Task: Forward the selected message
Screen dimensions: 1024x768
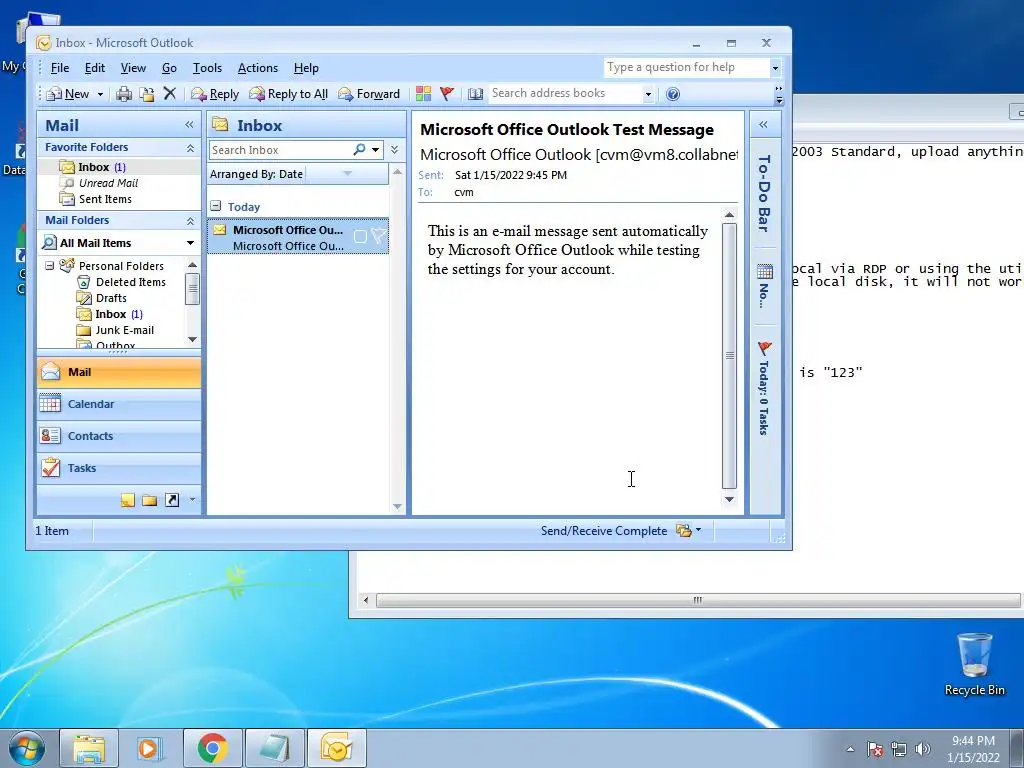Action: click(368, 94)
